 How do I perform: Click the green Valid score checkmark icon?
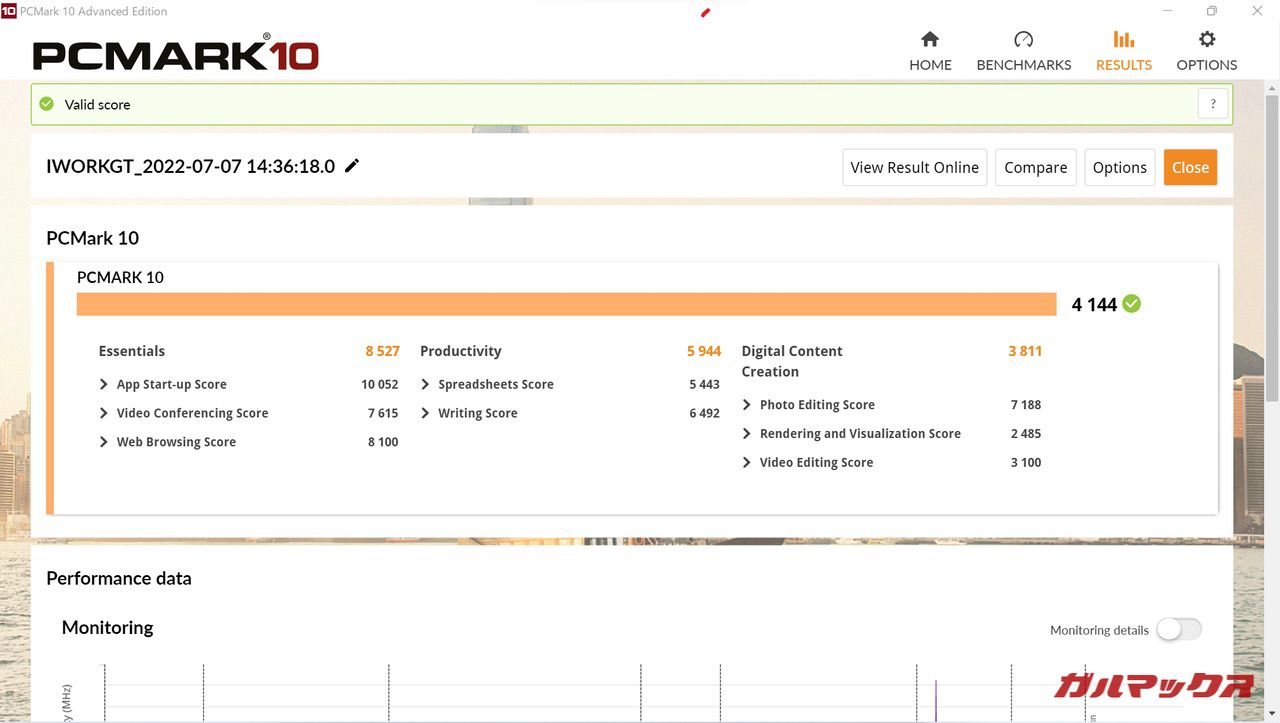[x=47, y=104]
